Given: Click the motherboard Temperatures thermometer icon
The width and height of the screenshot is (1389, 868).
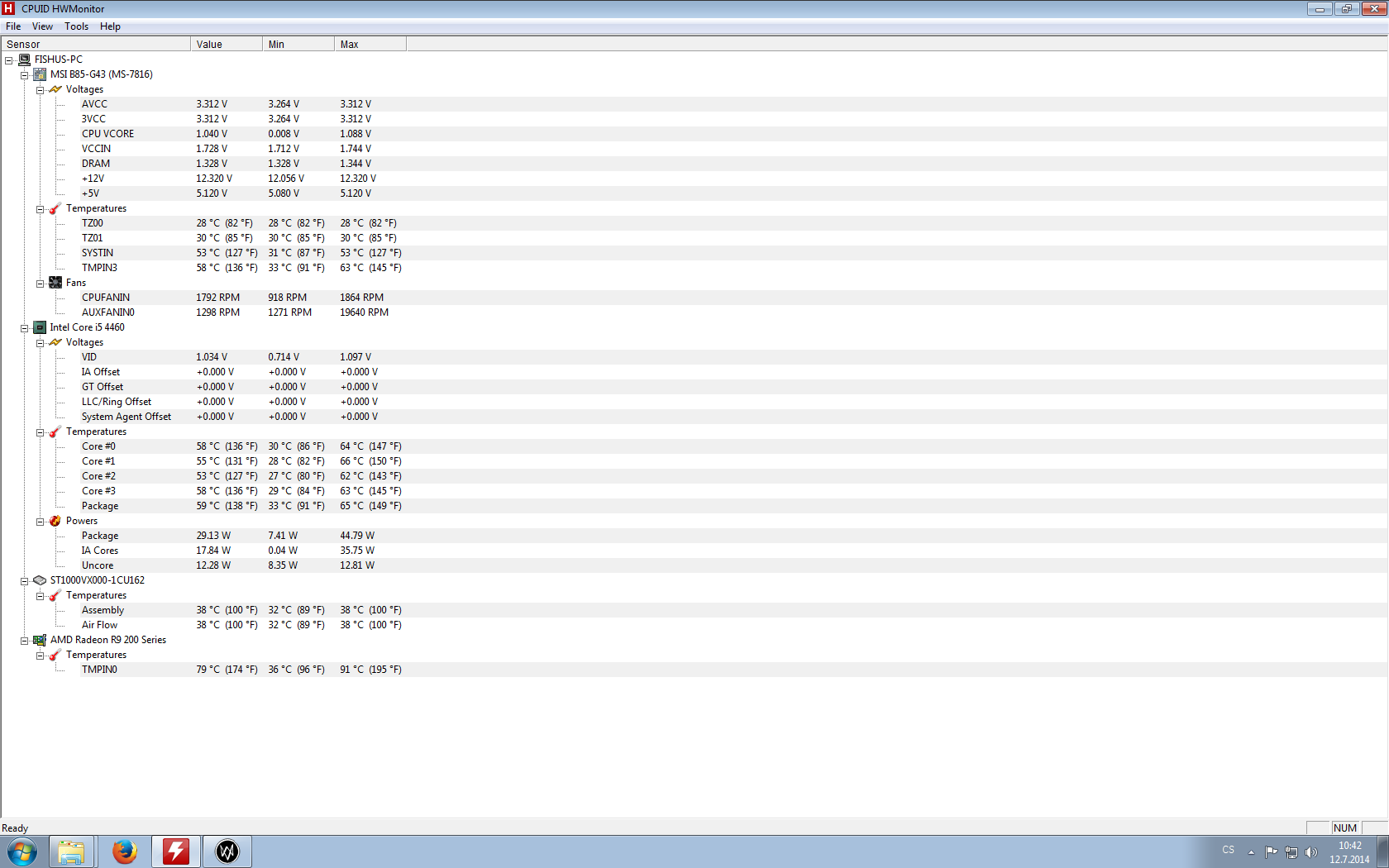Looking at the screenshot, I should click(x=55, y=208).
